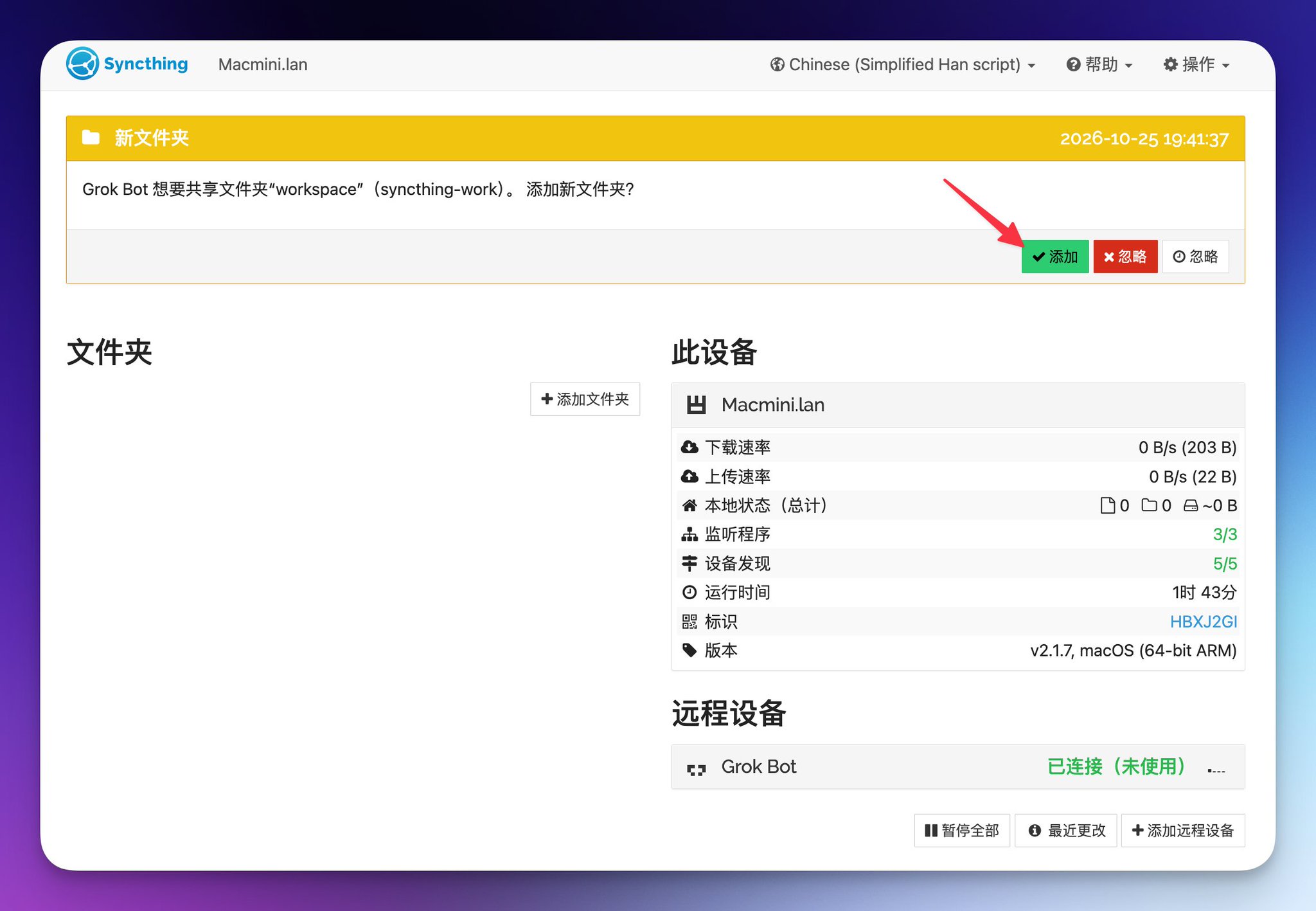Viewport: 1316px width, 911px height.
Task: Click the timestamp 2026-10-25 19:41:37
Action: pyautogui.click(x=1144, y=139)
